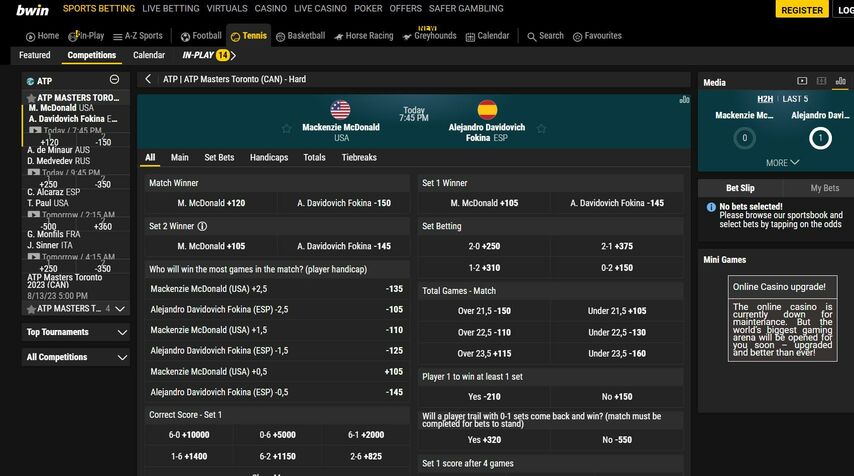Pick comeback win No -550
The image size is (854, 476).
click(617, 440)
